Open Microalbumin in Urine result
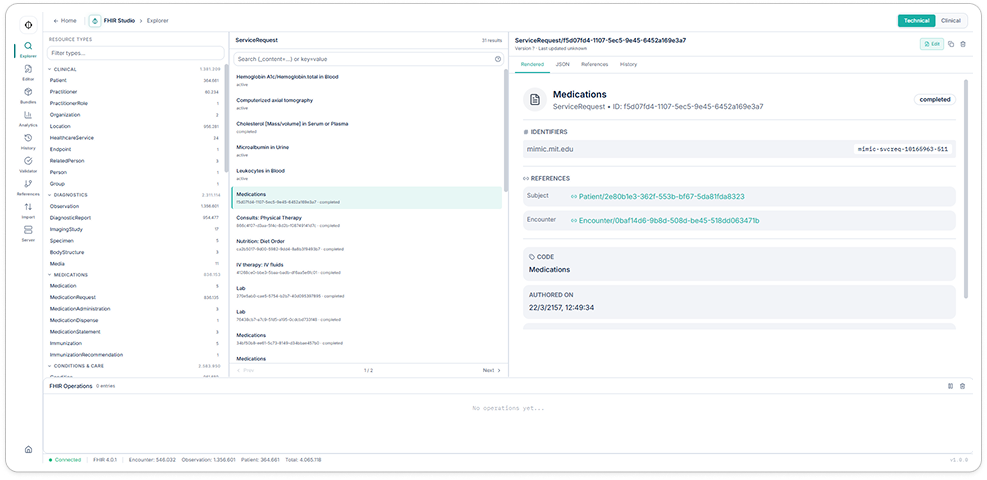The width and height of the screenshot is (987, 480). coord(367,150)
